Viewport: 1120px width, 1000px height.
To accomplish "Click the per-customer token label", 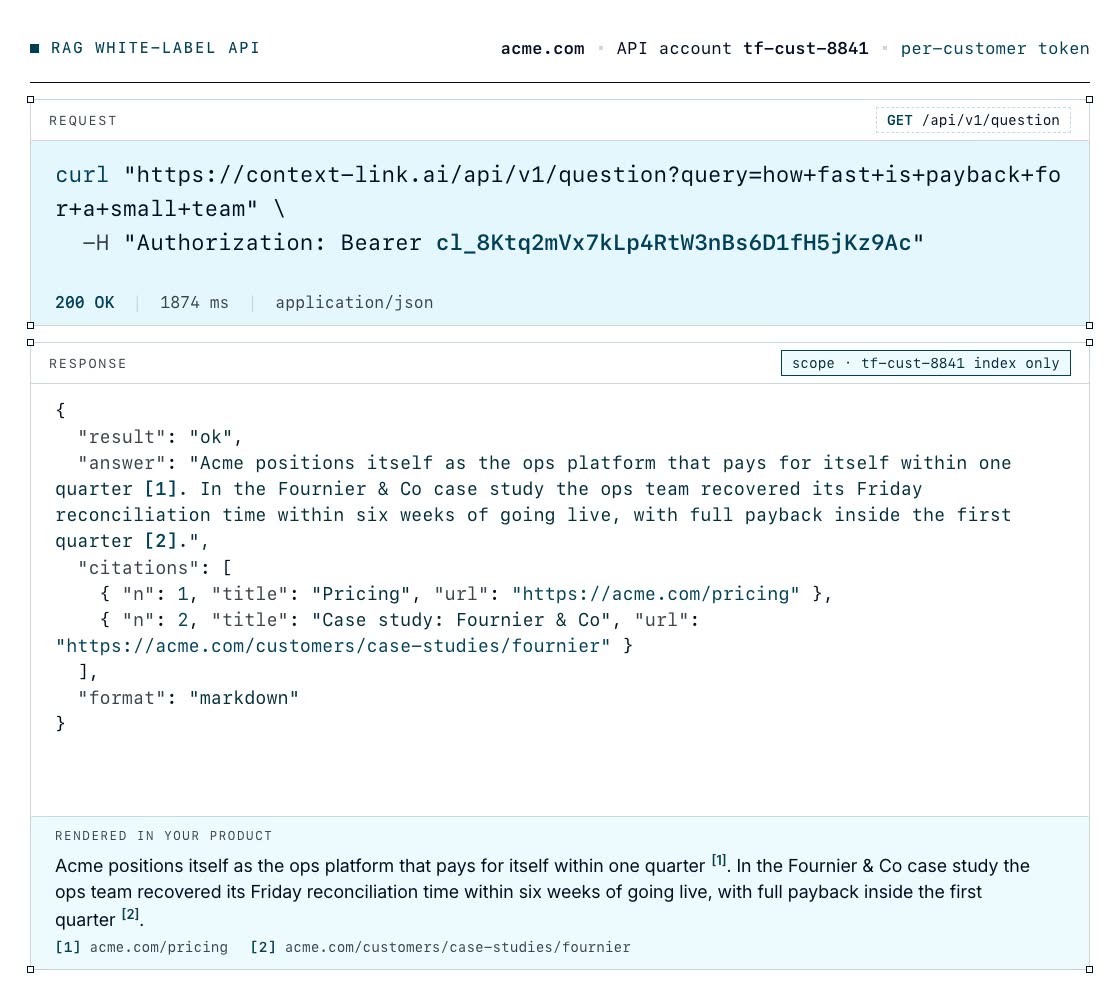I will click(x=994, y=49).
